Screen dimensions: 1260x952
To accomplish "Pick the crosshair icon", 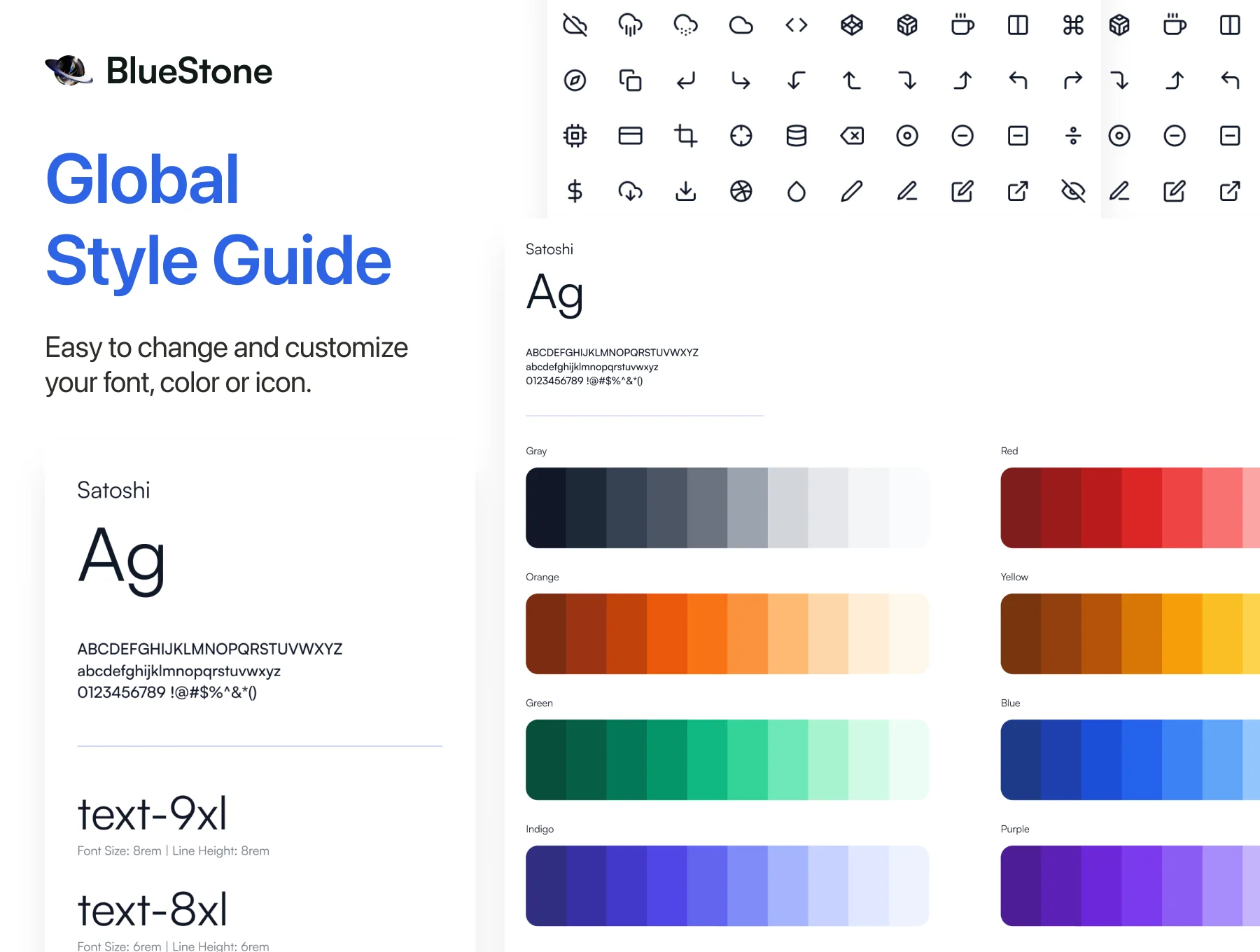I will point(741,136).
